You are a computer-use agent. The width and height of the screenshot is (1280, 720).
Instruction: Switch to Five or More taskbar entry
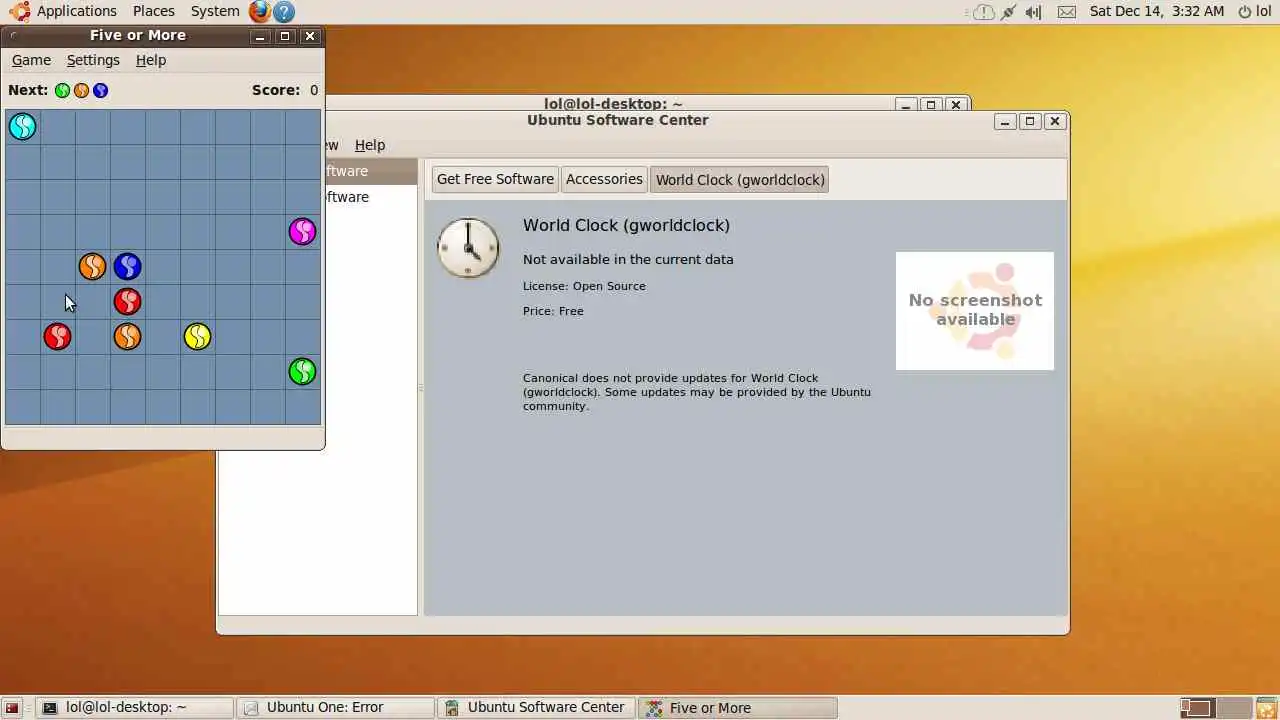(738, 708)
